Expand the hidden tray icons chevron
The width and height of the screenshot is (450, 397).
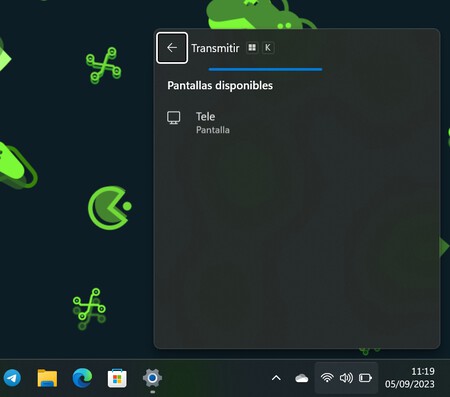click(x=276, y=378)
